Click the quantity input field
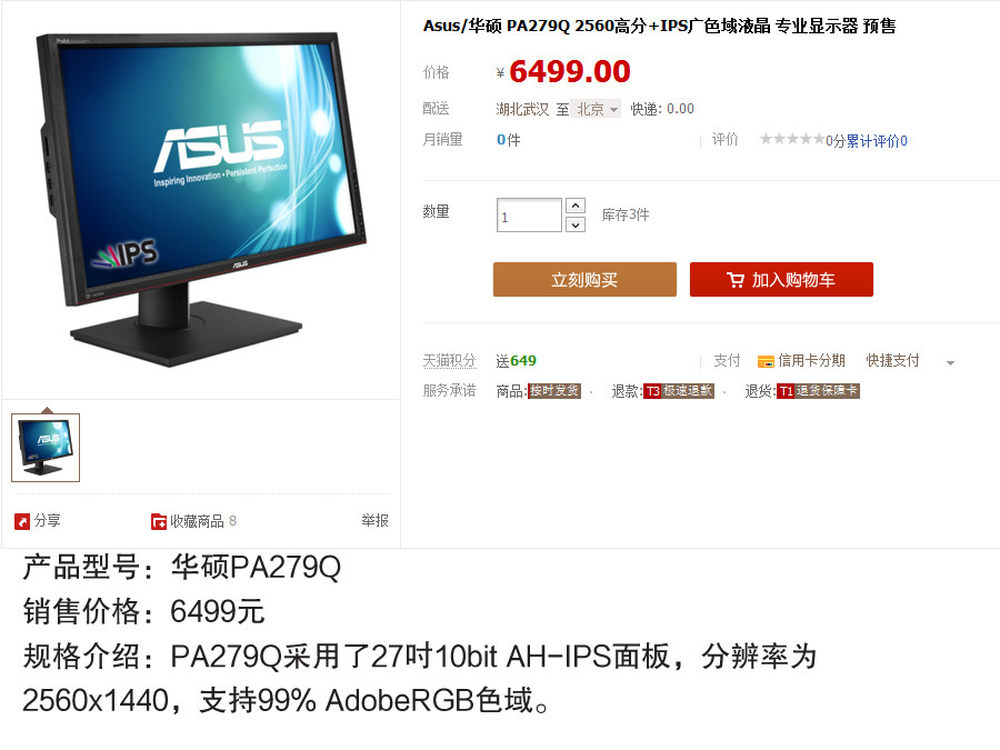This screenshot has height=750, width=1000. (x=529, y=216)
